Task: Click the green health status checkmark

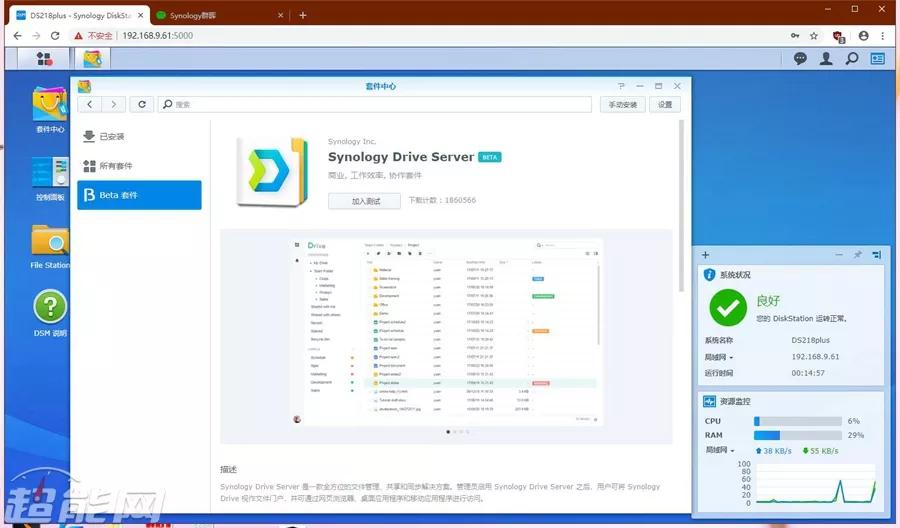Action: click(727, 308)
